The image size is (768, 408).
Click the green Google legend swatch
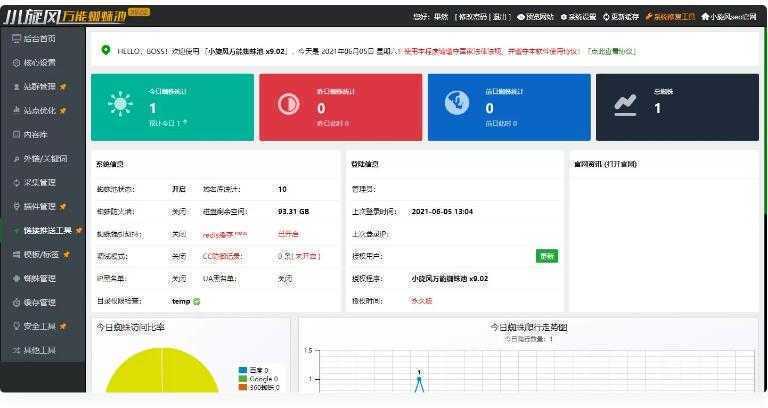pyautogui.click(x=242, y=379)
